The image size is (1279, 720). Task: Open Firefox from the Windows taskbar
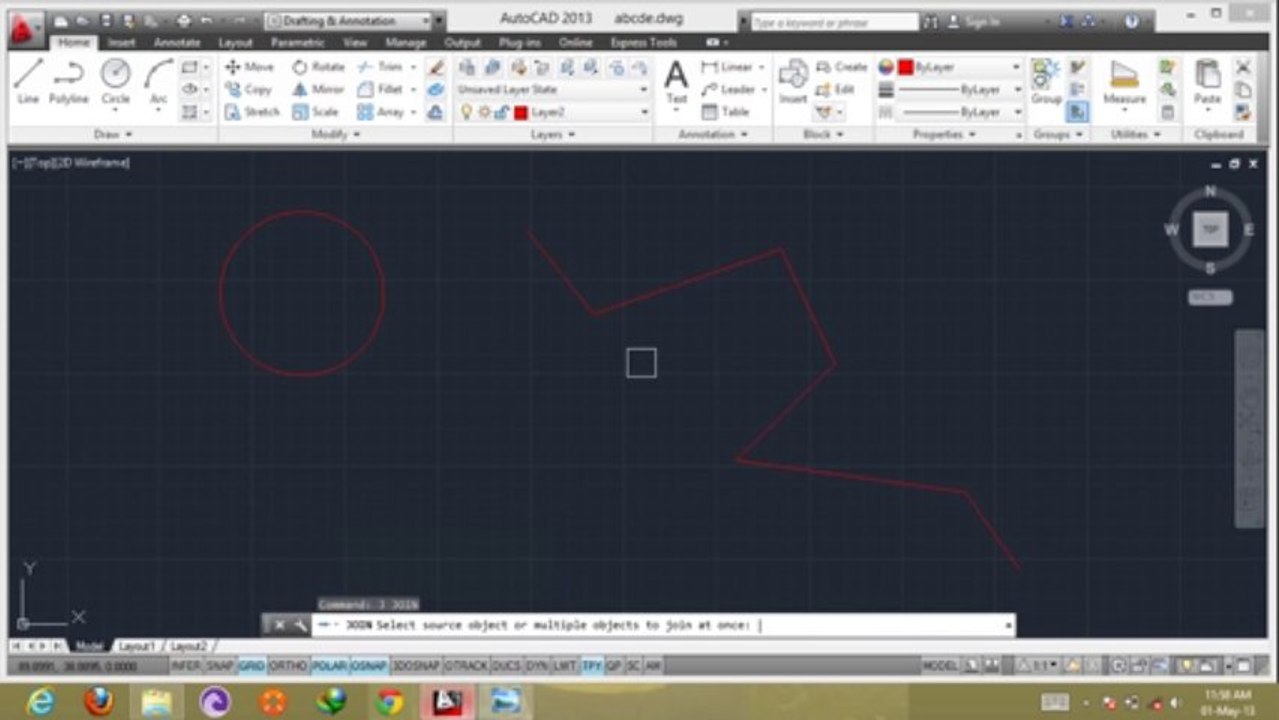(98, 702)
